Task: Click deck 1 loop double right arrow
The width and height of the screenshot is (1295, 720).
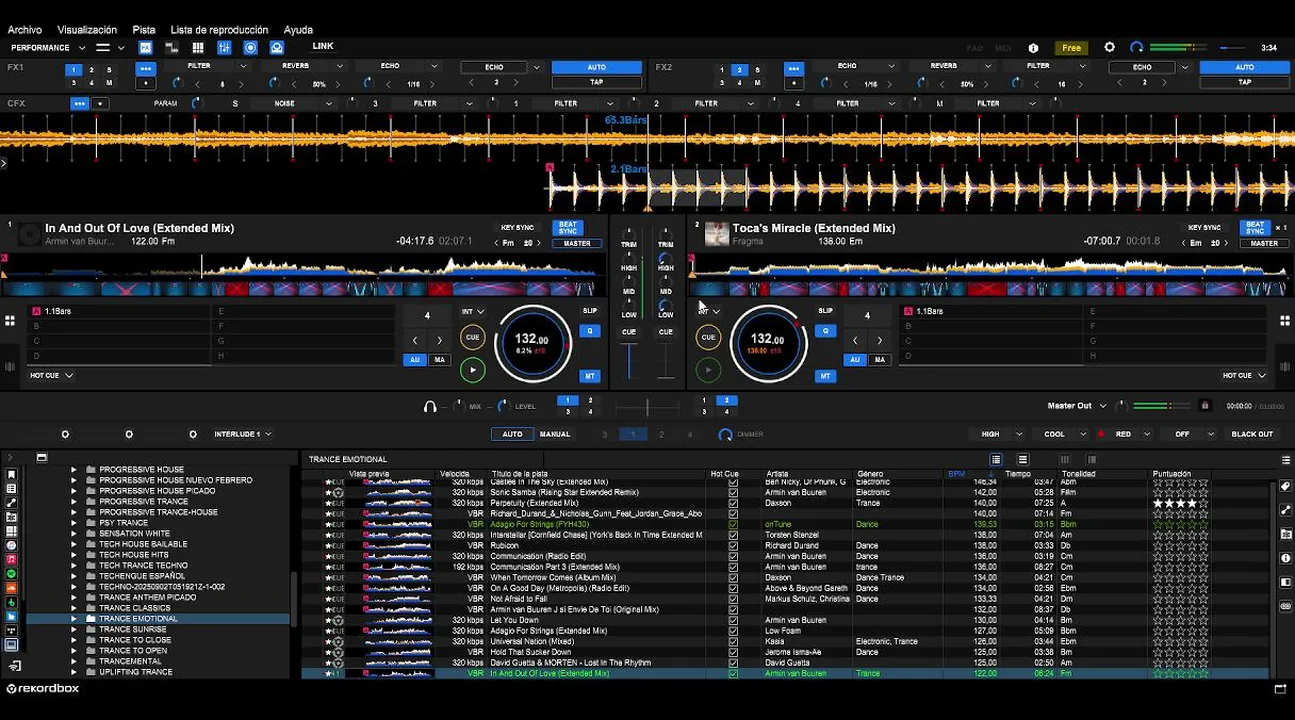Action: point(439,341)
